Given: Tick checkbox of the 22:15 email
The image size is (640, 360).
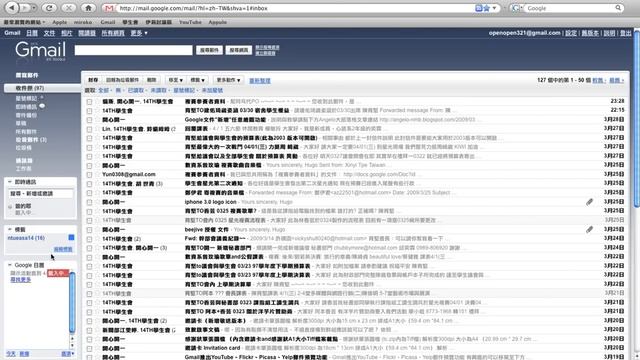Looking at the screenshot, I should point(89,111).
